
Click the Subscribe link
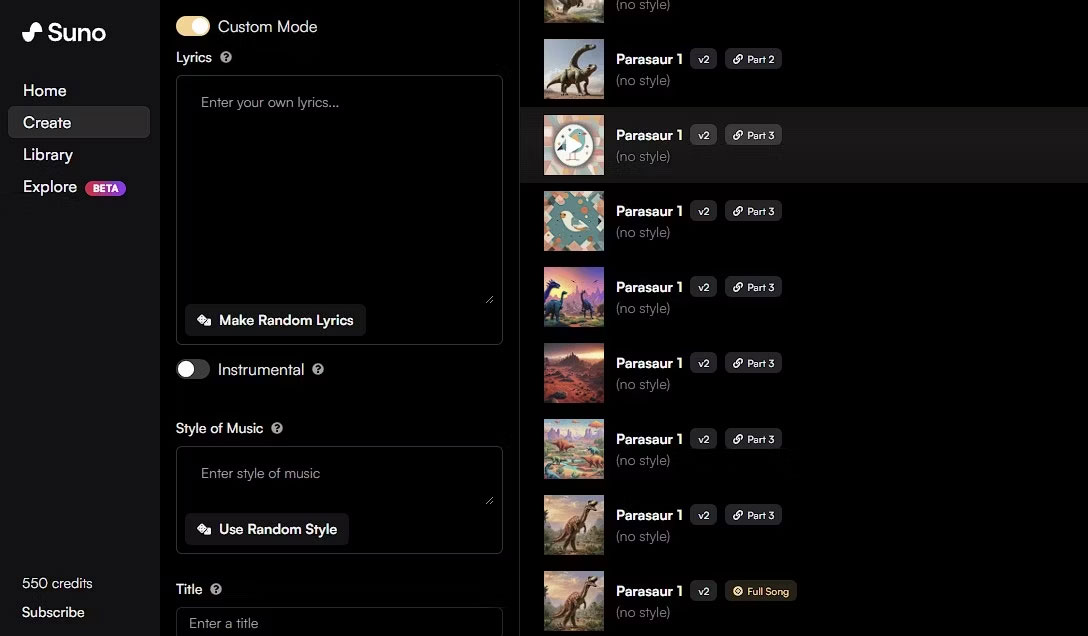(x=53, y=612)
